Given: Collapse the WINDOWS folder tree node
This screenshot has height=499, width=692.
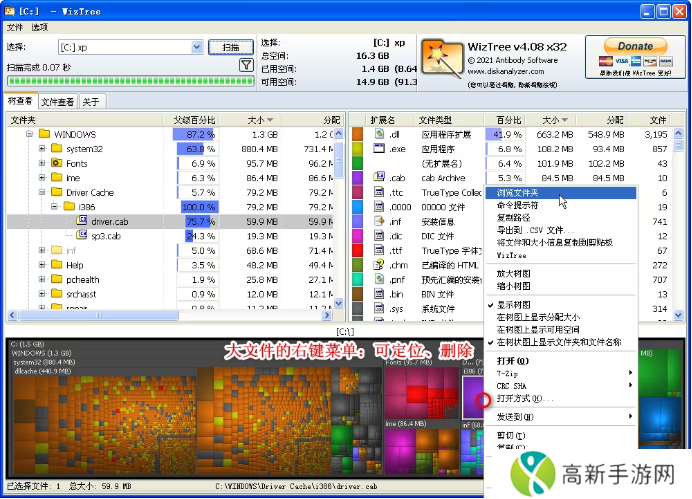Looking at the screenshot, I should [x=30, y=134].
